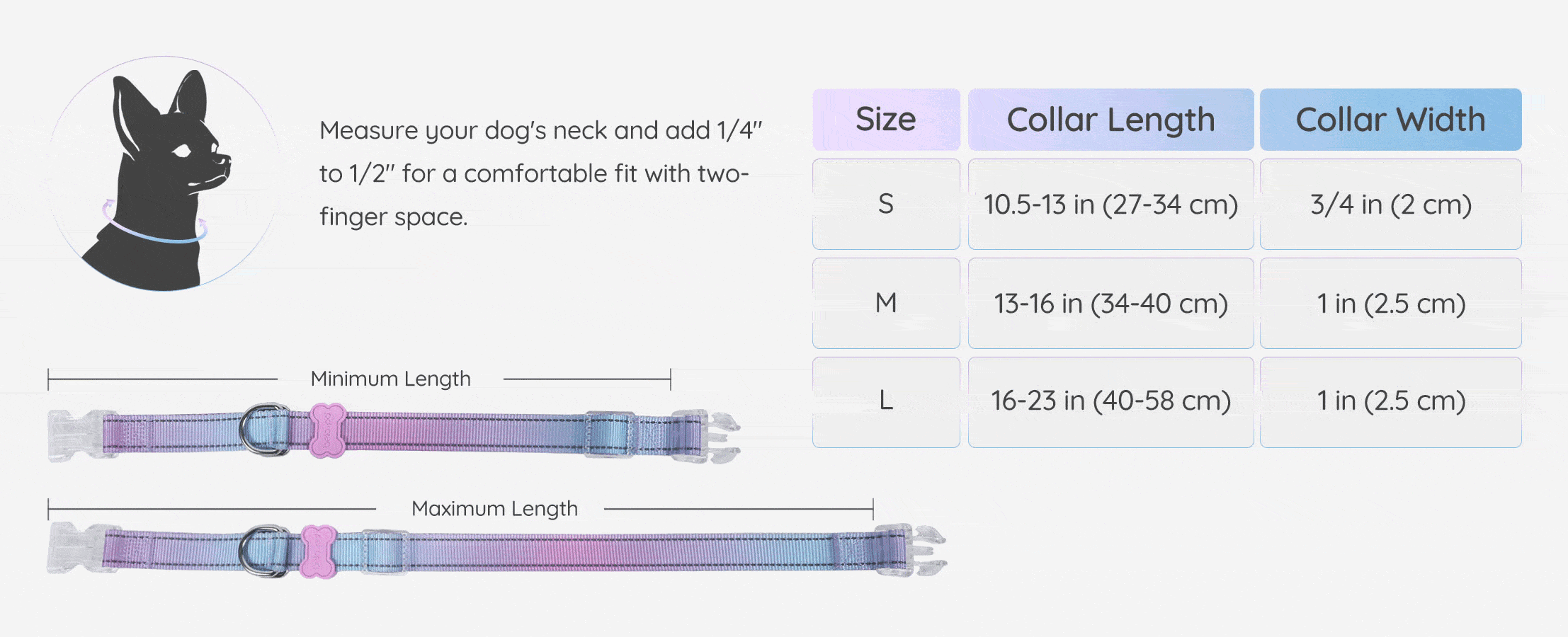Viewport: 1568px width, 637px height.
Task: Click the 16-23 in (40-58 cm) cell
Action: point(1110,401)
